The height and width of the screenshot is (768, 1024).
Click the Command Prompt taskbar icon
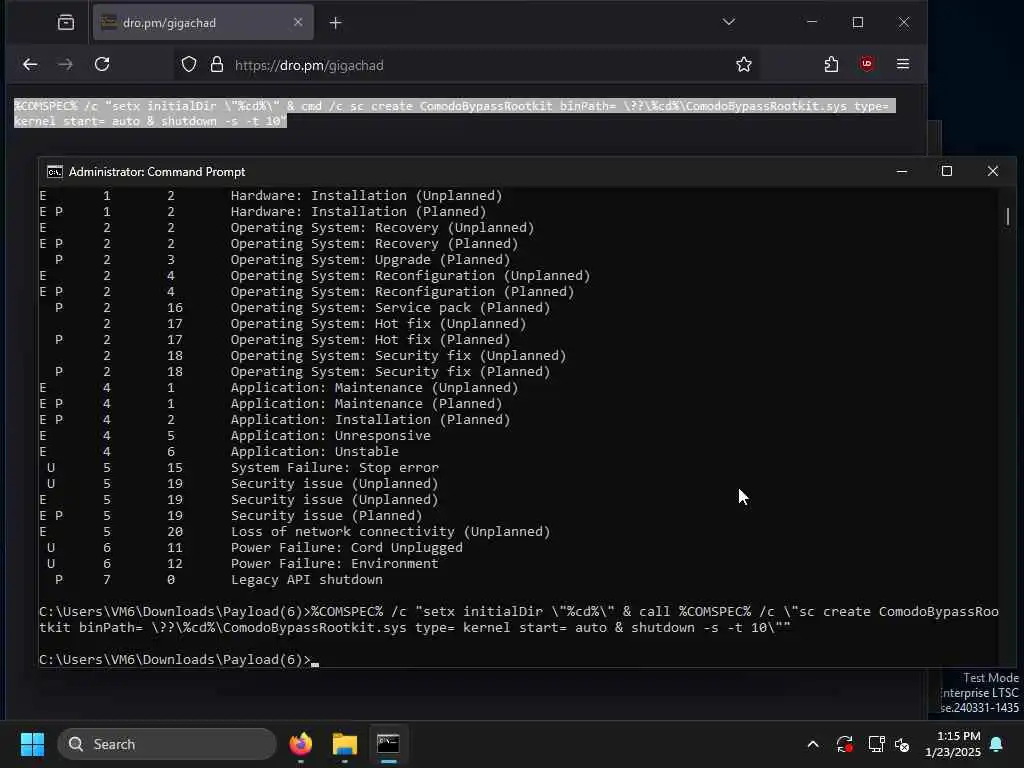[389, 744]
